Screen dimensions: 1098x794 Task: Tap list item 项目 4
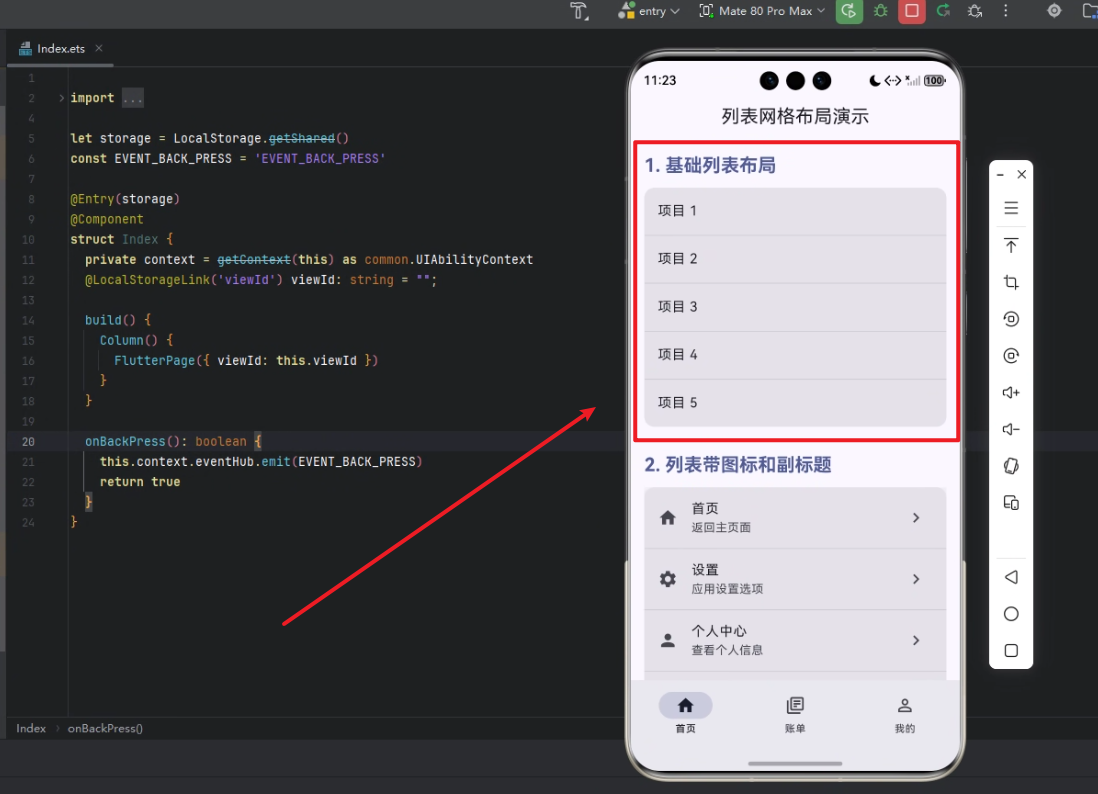(795, 355)
